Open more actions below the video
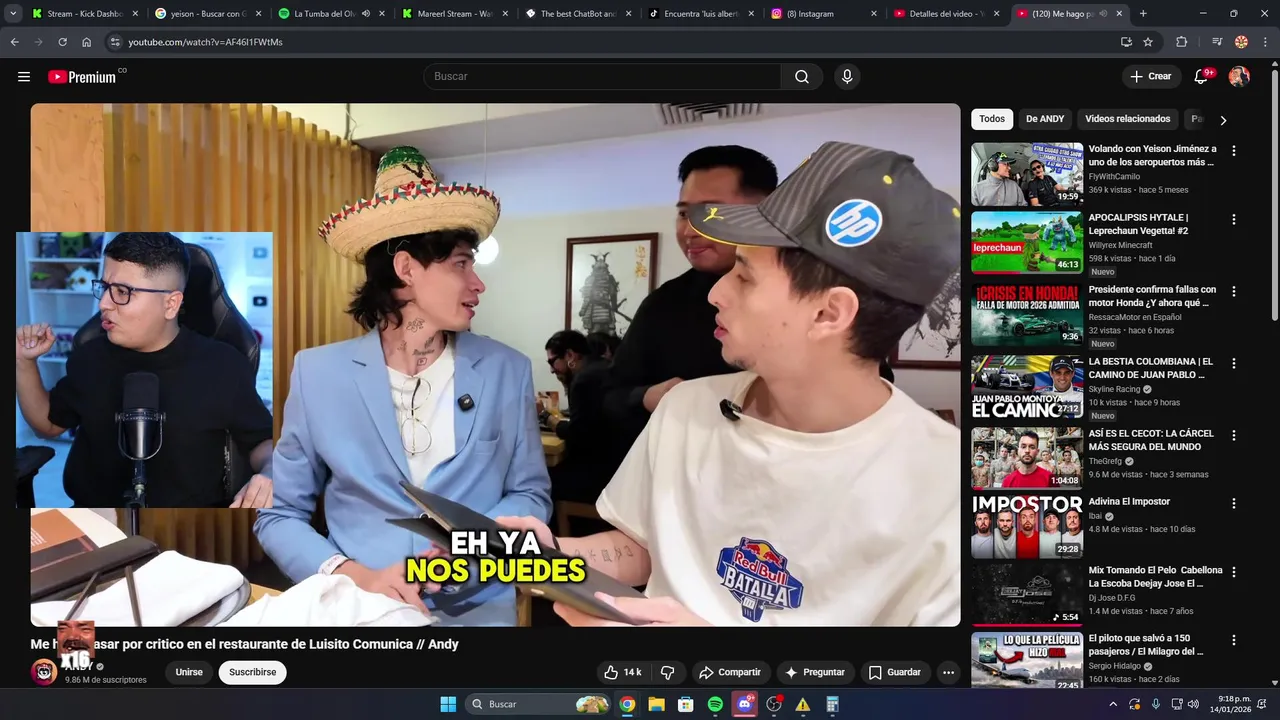 coord(948,672)
